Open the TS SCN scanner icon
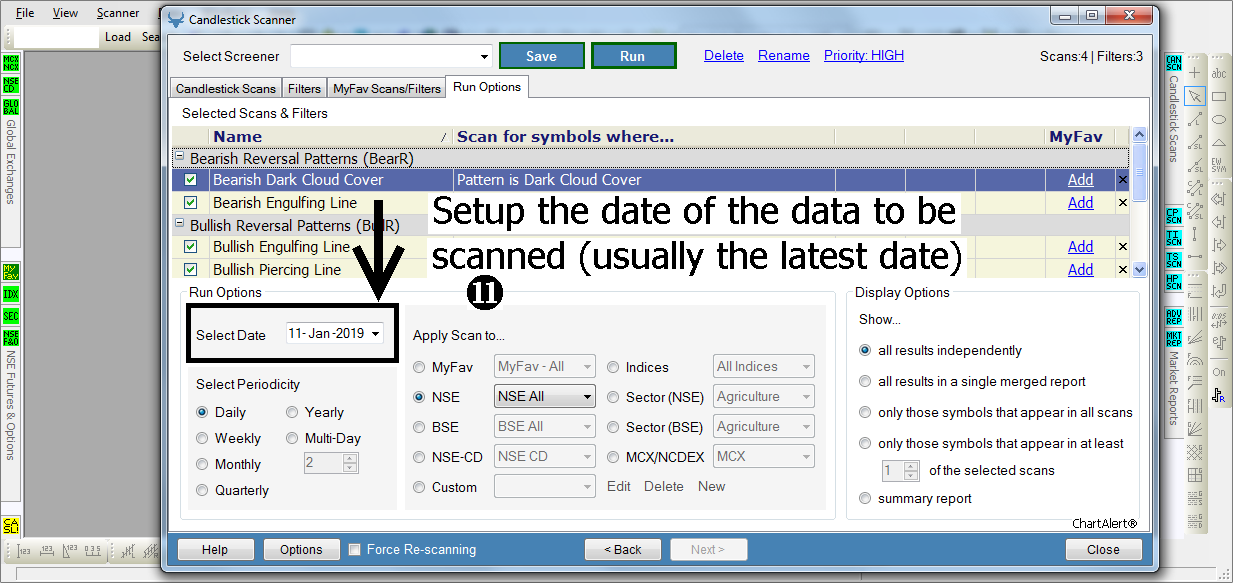The height and width of the screenshot is (583, 1233). tap(1174, 260)
